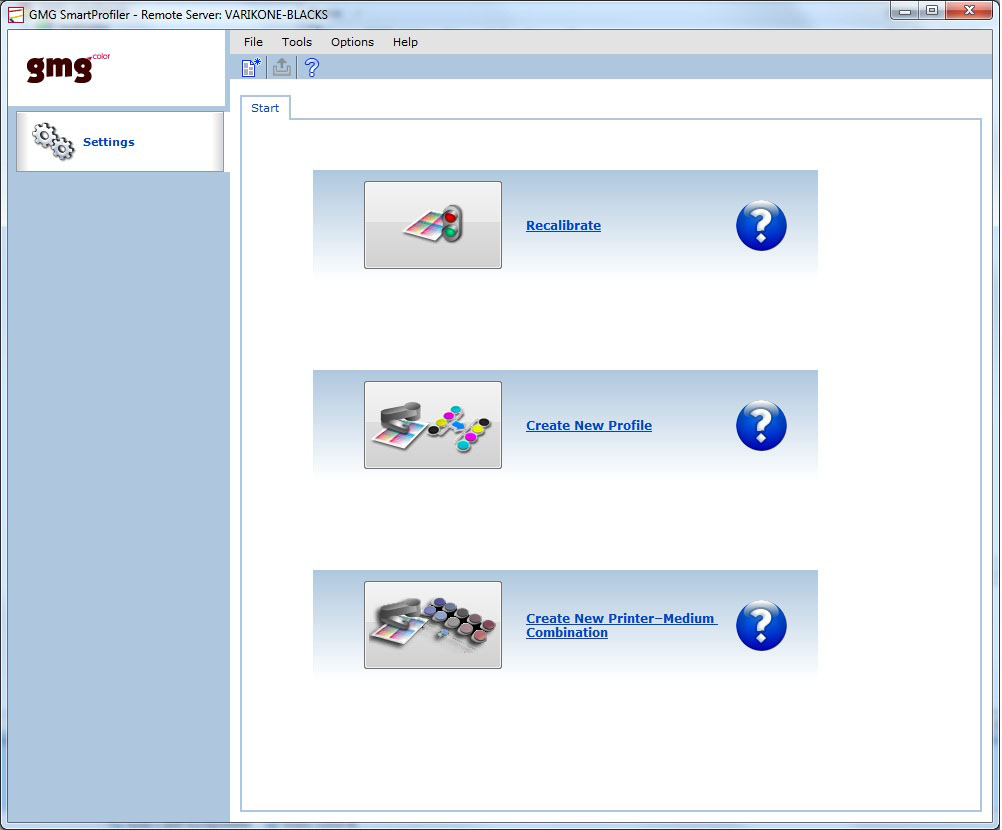Select the Start tab
The height and width of the screenshot is (830, 1002).
pyautogui.click(x=265, y=108)
